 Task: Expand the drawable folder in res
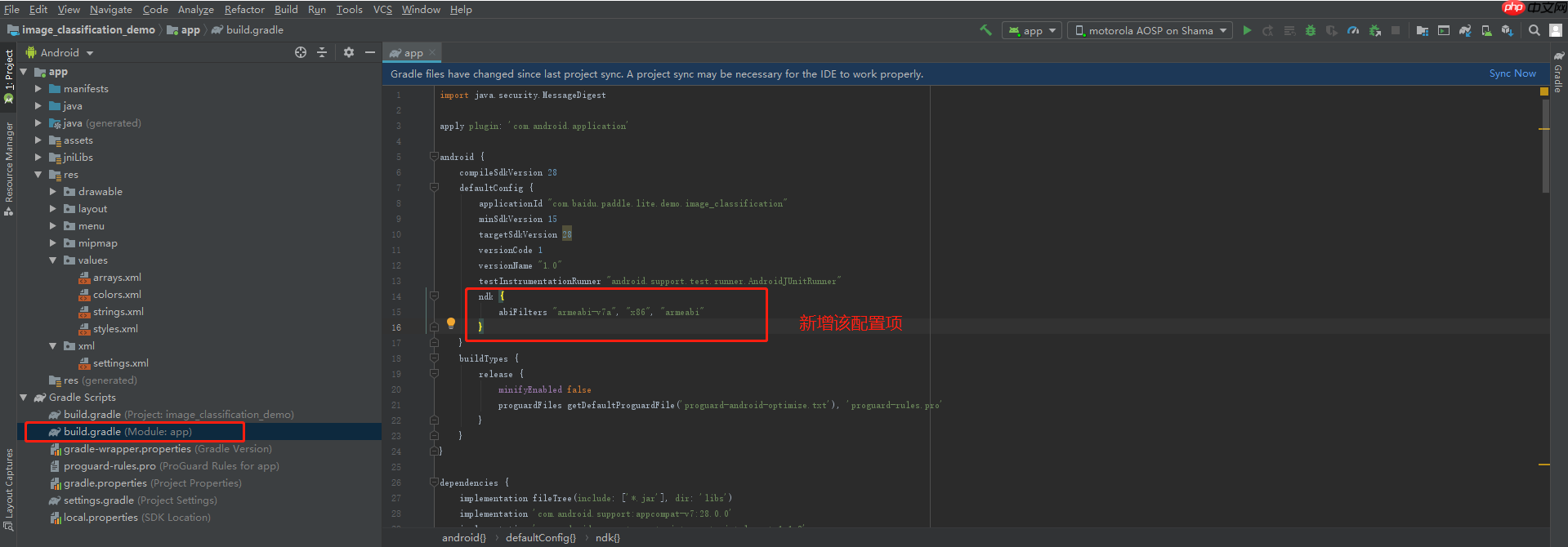(53, 192)
